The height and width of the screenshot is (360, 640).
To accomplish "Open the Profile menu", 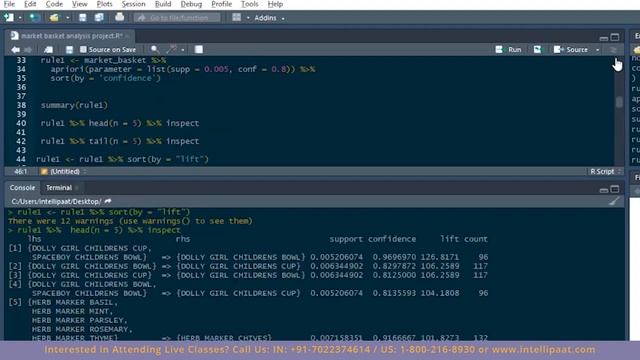I will pyautogui.click(x=222, y=4).
